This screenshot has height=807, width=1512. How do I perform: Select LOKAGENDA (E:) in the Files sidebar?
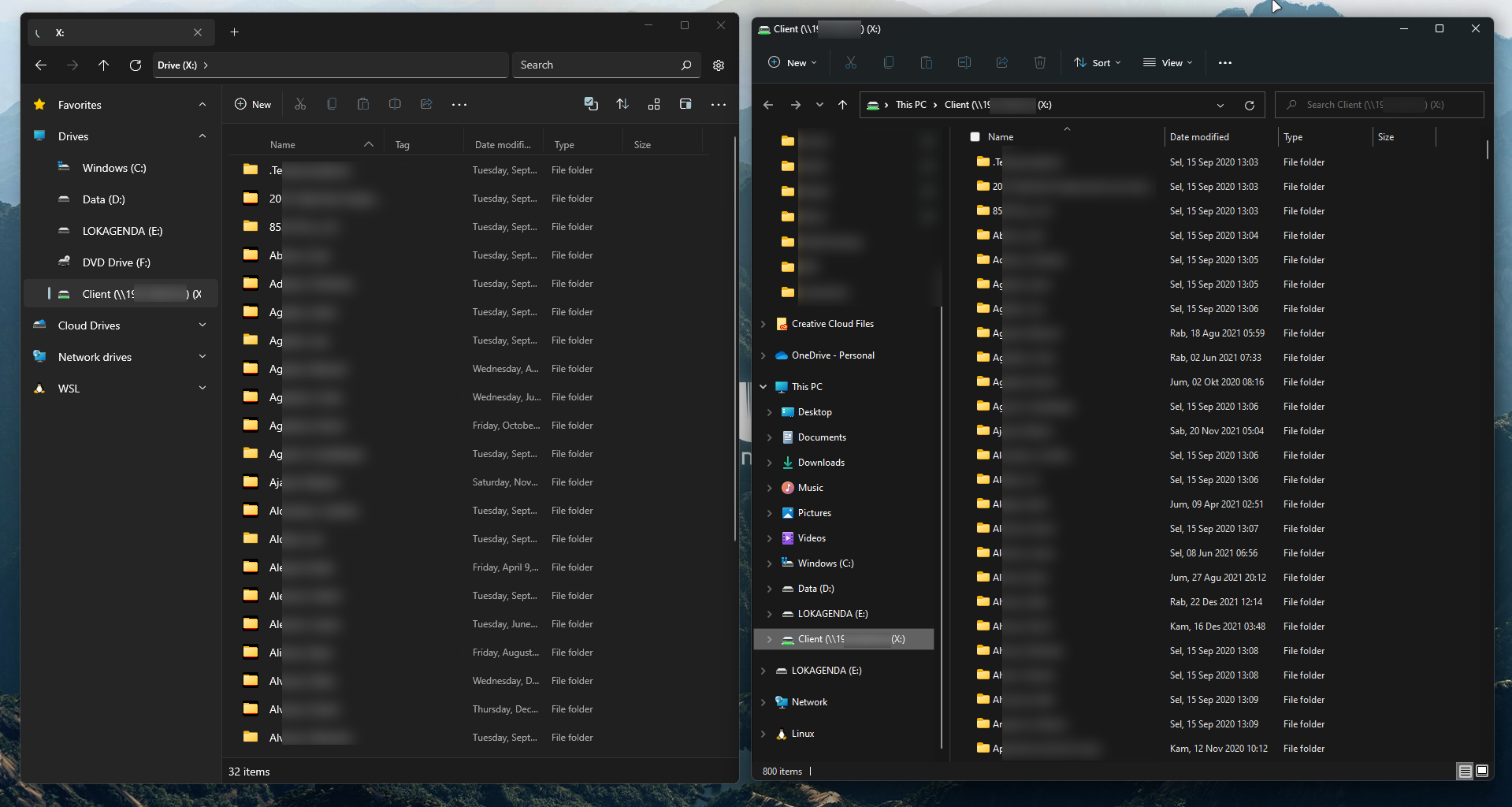(x=121, y=231)
